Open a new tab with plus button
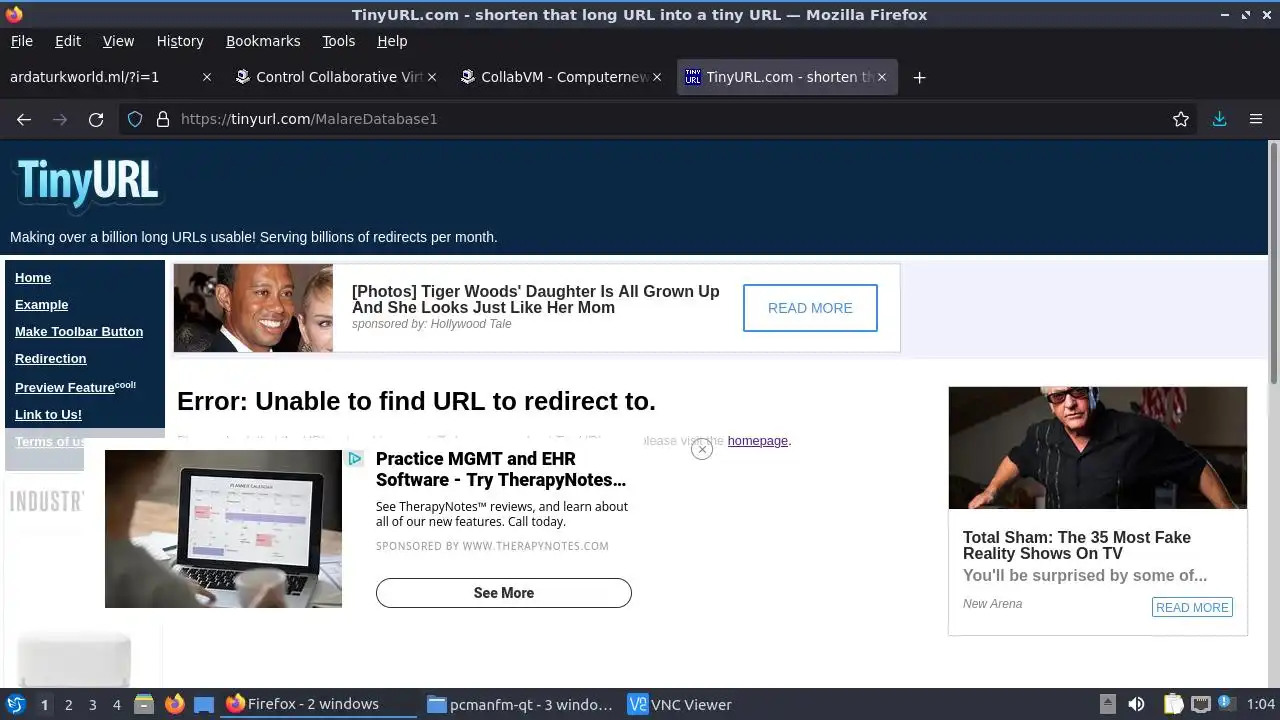 tap(919, 77)
